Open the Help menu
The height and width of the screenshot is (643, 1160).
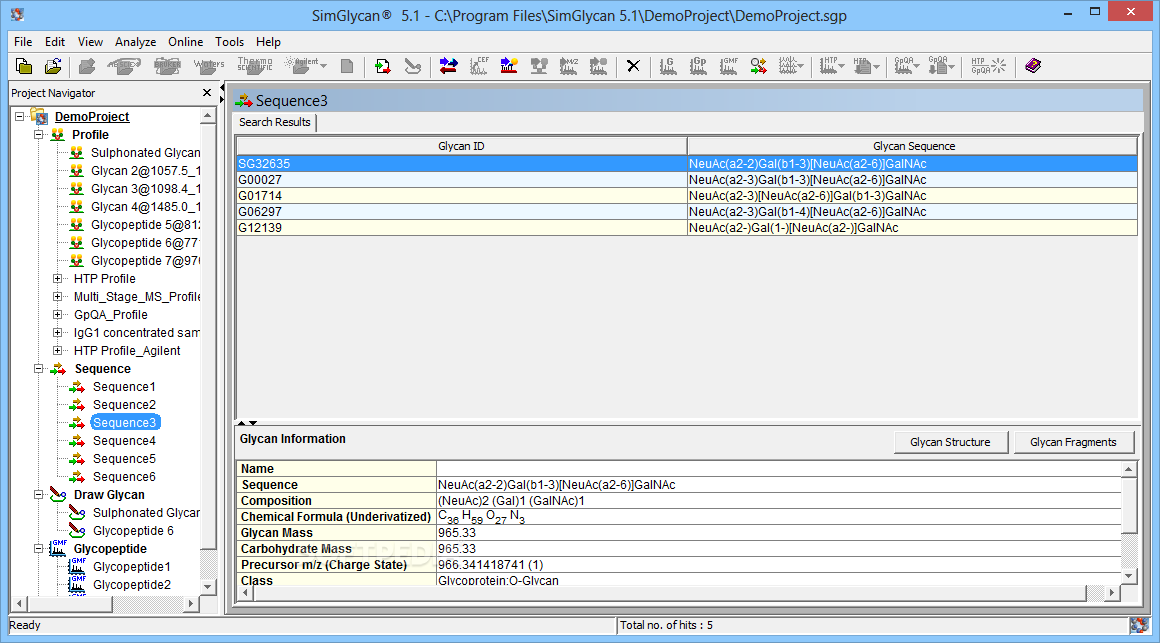(269, 42)
